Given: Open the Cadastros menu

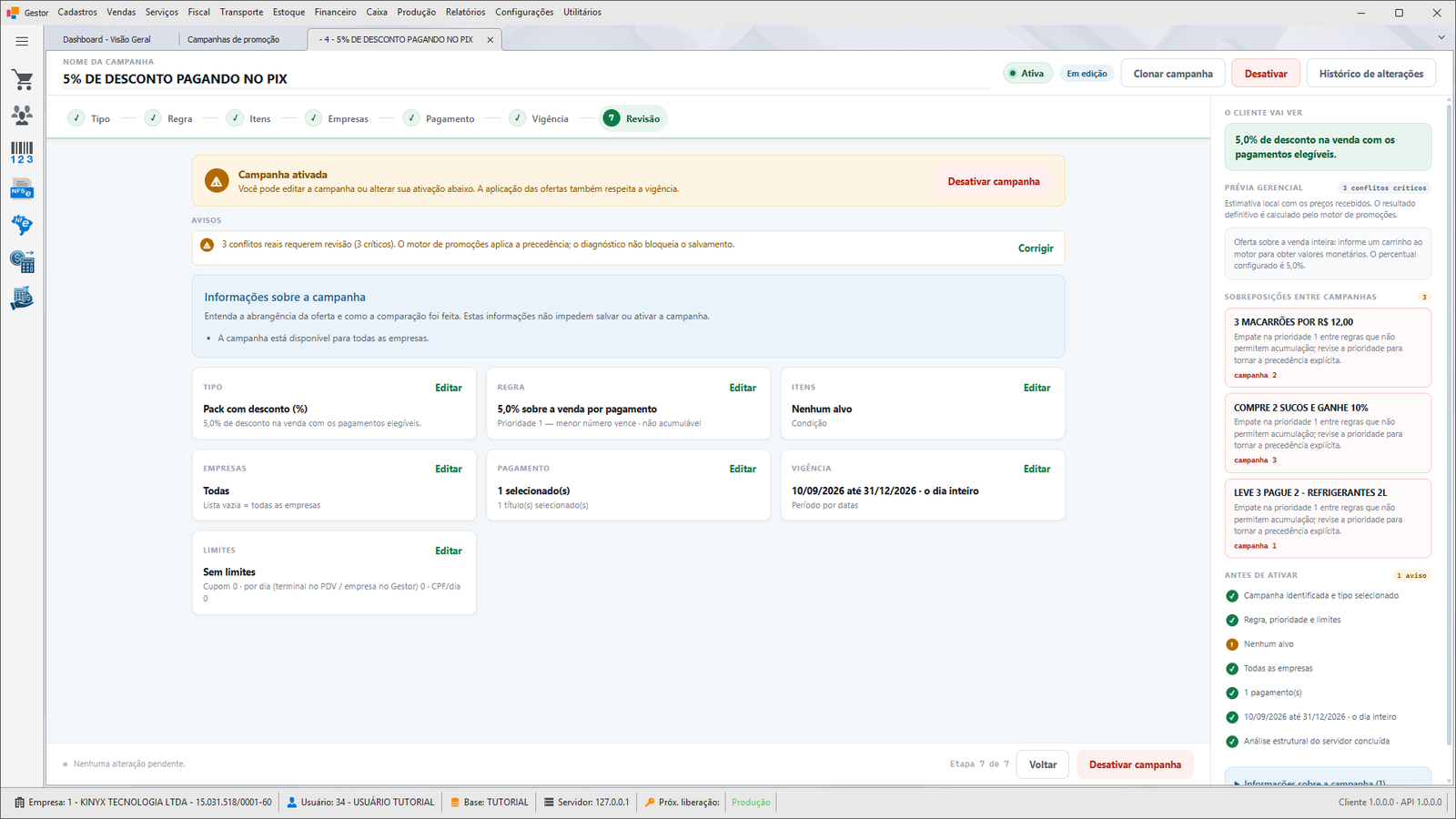Looking at the screenshot, I should pyautogui.click(x=77, y=13).
